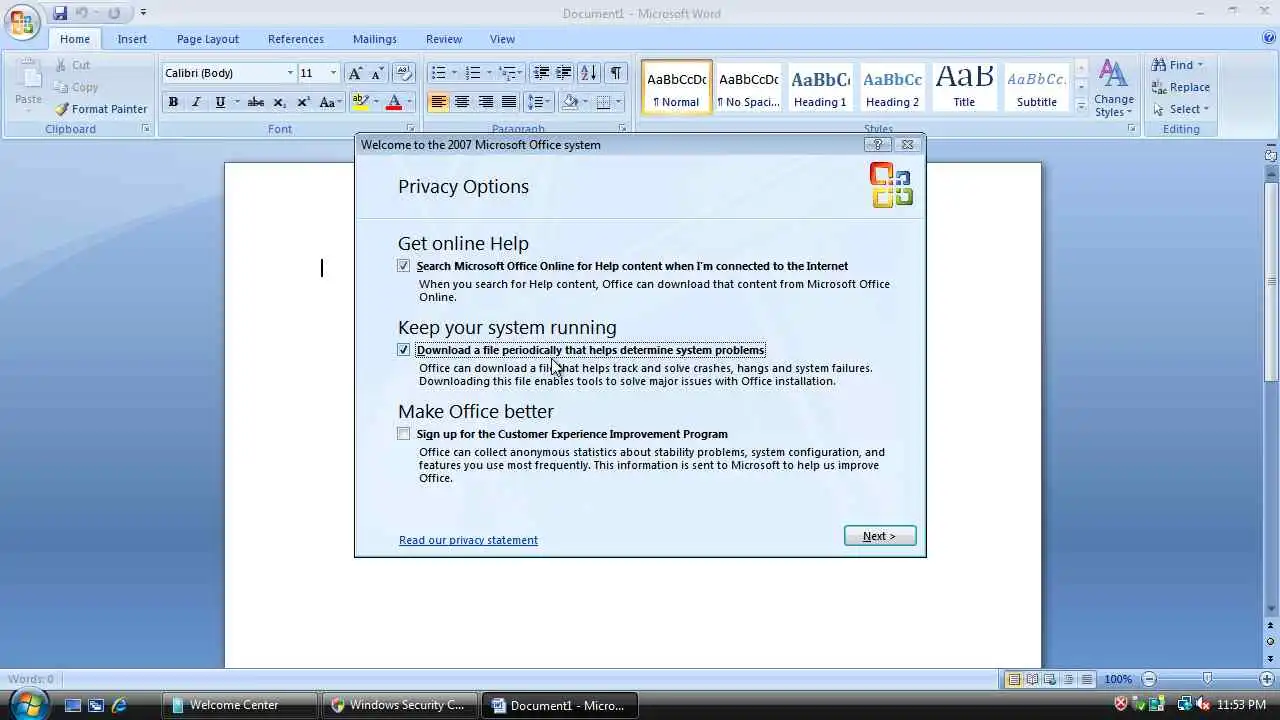Click the Next button in Privacy Options
The image size is (1280, 720).
(880, 536)
